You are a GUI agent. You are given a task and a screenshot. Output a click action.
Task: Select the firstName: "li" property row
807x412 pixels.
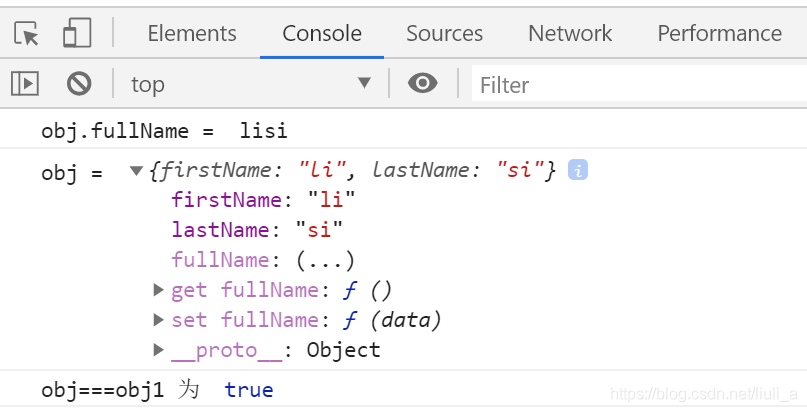[264, 200]
